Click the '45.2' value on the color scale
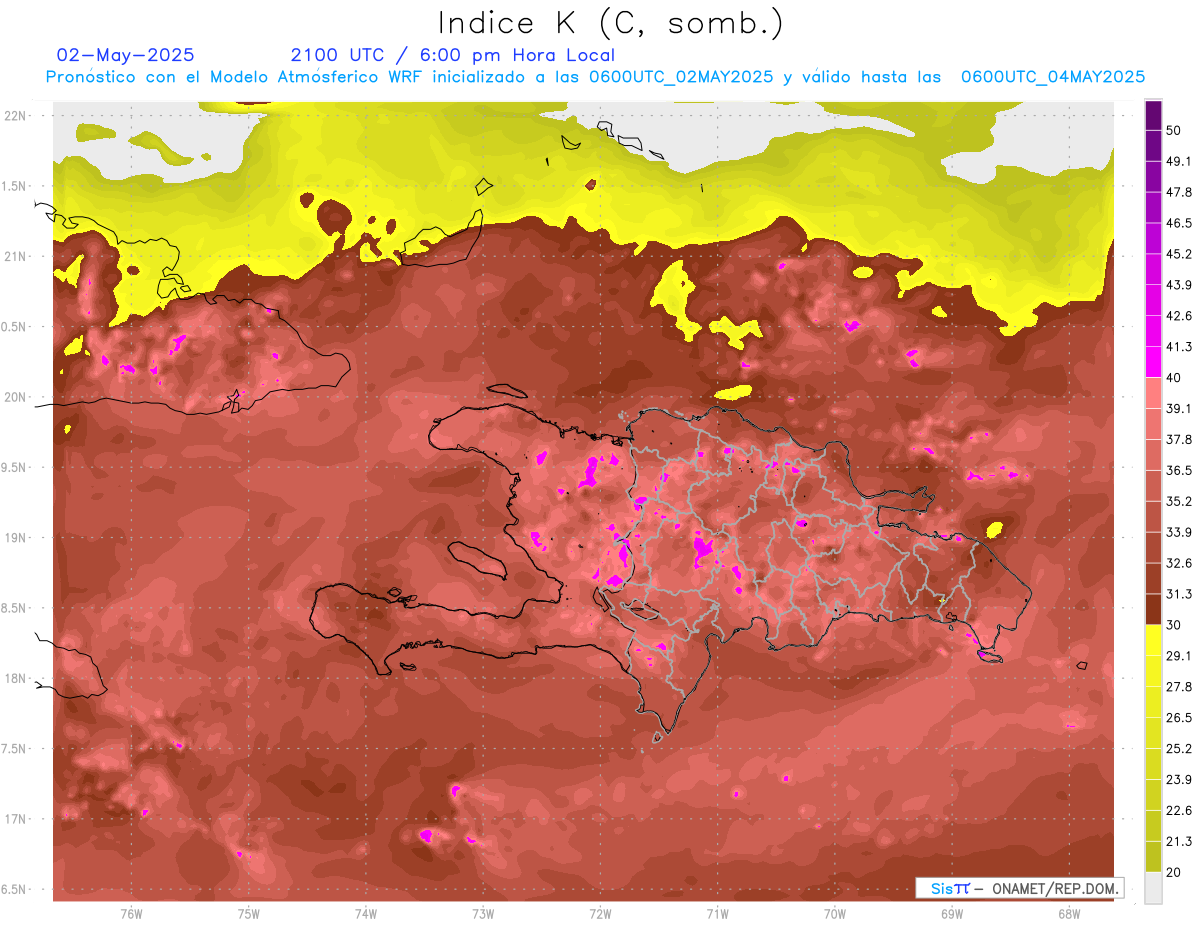Screen dimensions: 1200x927 [x=1179, y=254]
